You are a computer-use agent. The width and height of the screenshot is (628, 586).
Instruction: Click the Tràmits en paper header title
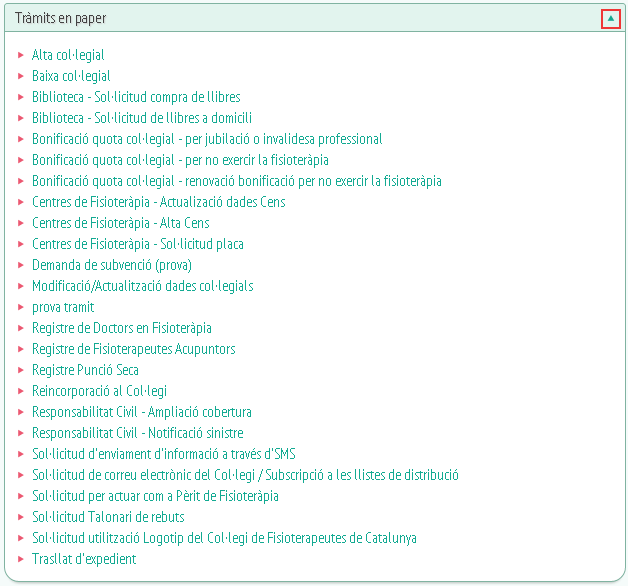click(x=60, y=18)
